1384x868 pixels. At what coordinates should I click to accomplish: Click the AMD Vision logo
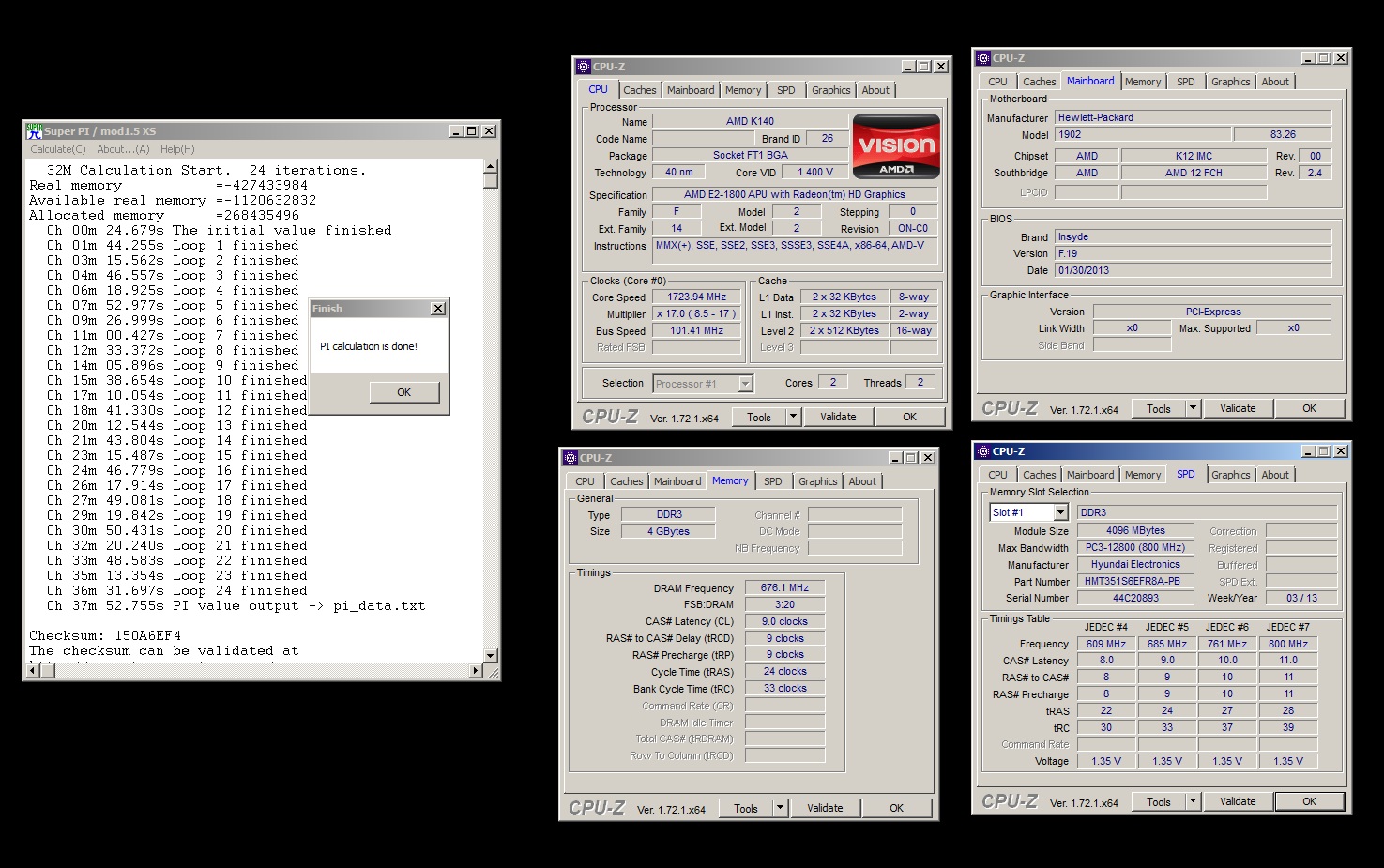[896, 146]
